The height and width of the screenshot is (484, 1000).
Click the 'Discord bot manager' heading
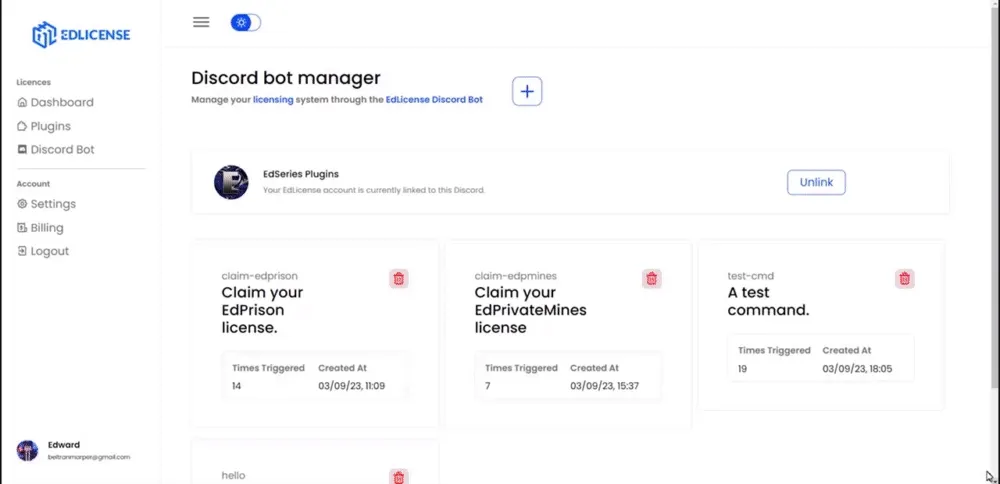pyautogui.click(x=286, y=78)
